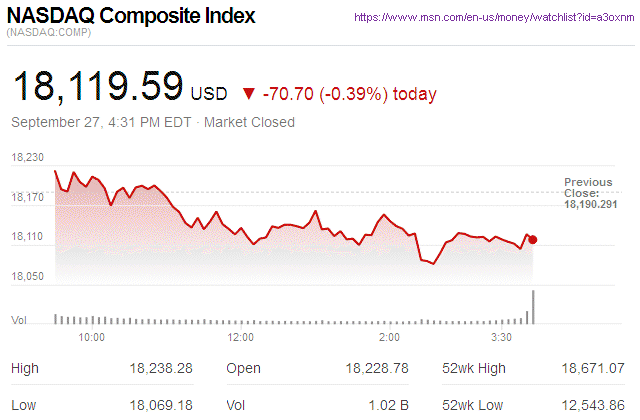
Task: Click the 10:00 time axis label
Action: coord(91,337)
